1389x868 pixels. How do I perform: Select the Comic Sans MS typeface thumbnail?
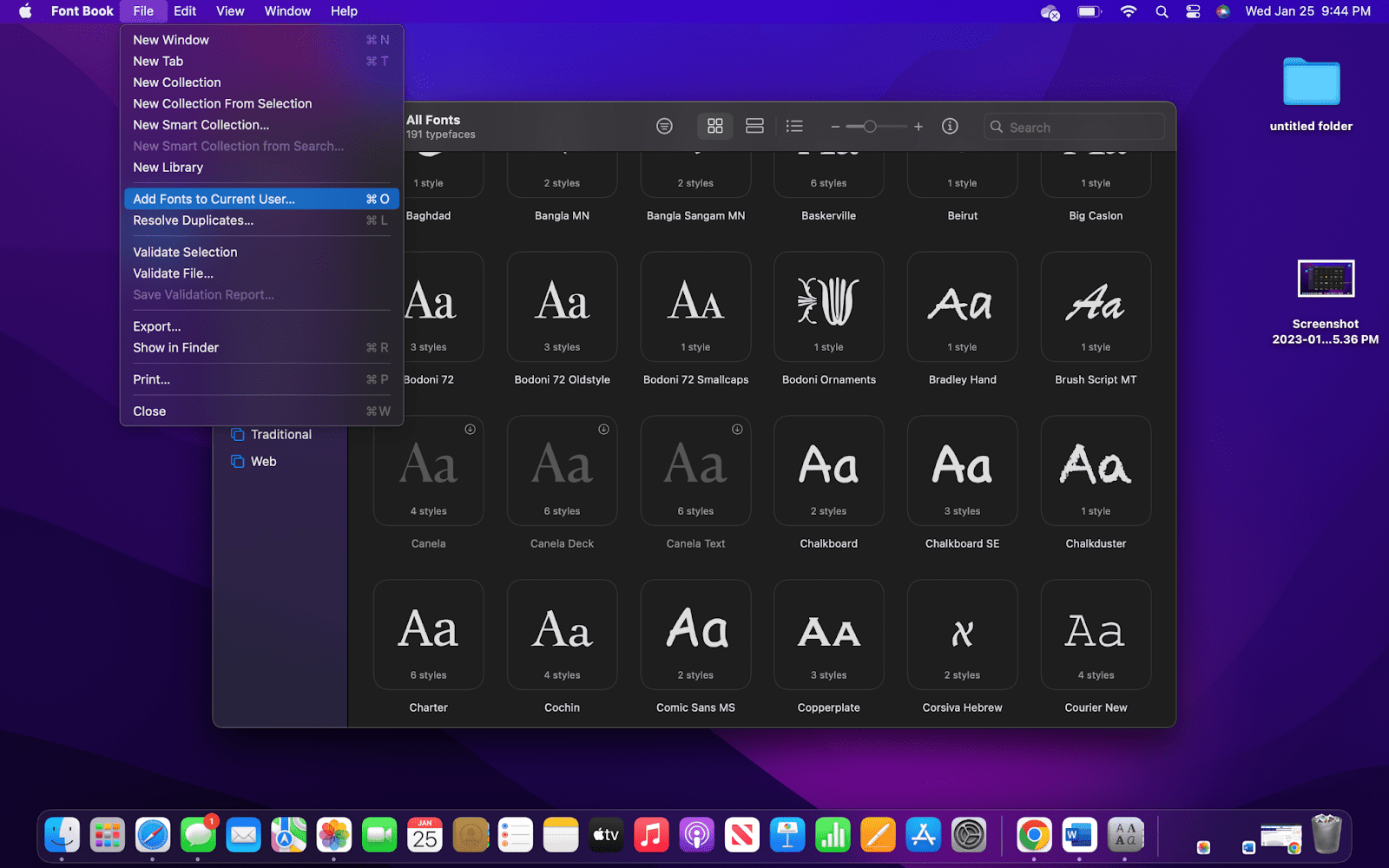pos(696,635)
